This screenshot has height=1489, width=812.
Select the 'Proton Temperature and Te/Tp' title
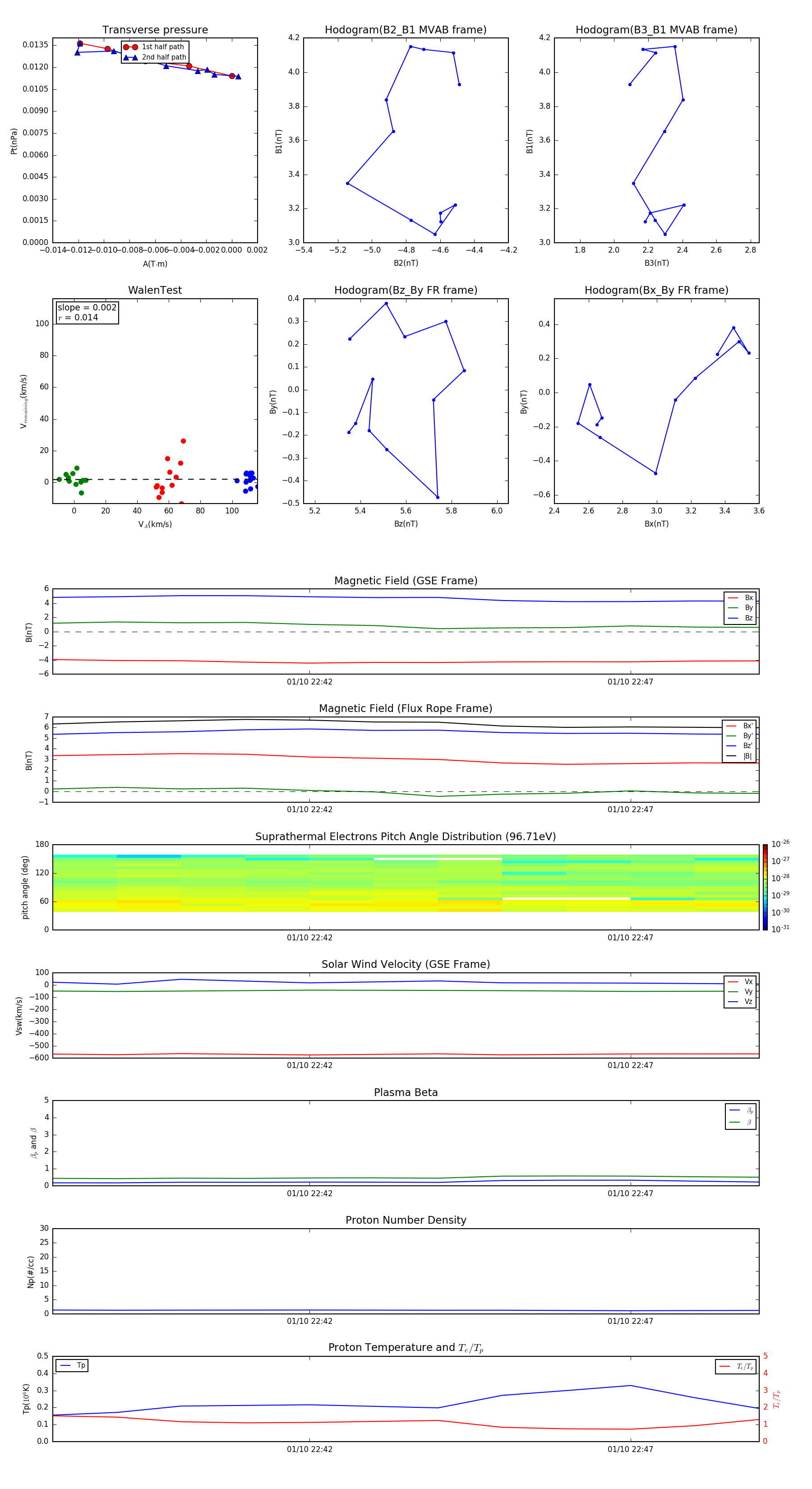(x=406, y=1348)
